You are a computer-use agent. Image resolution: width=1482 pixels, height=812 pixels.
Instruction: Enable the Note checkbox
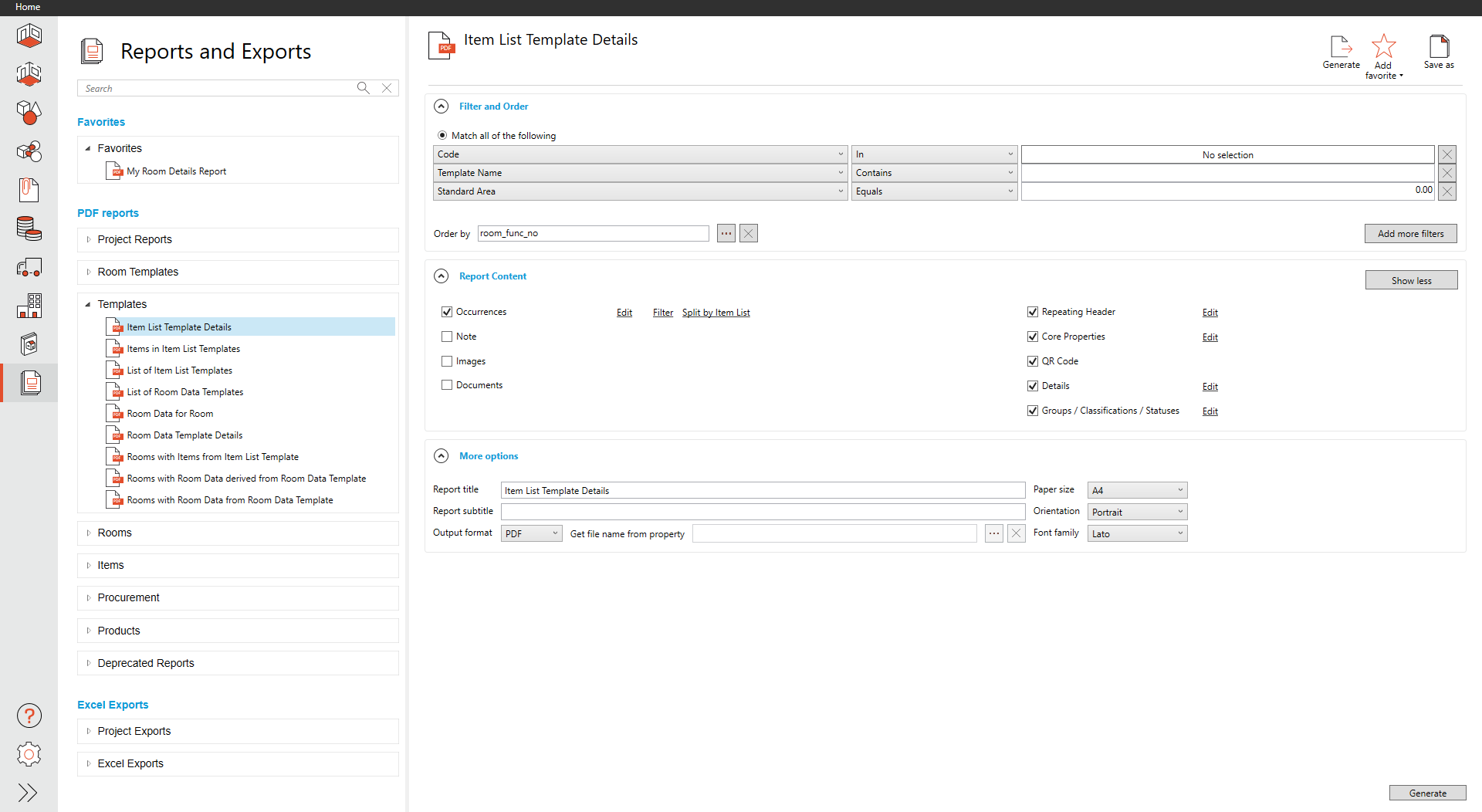447,337
